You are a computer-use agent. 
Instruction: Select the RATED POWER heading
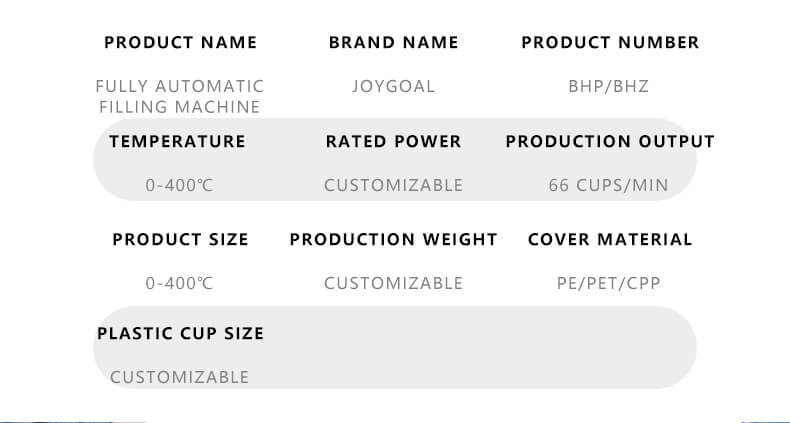[x=393, y=141]
